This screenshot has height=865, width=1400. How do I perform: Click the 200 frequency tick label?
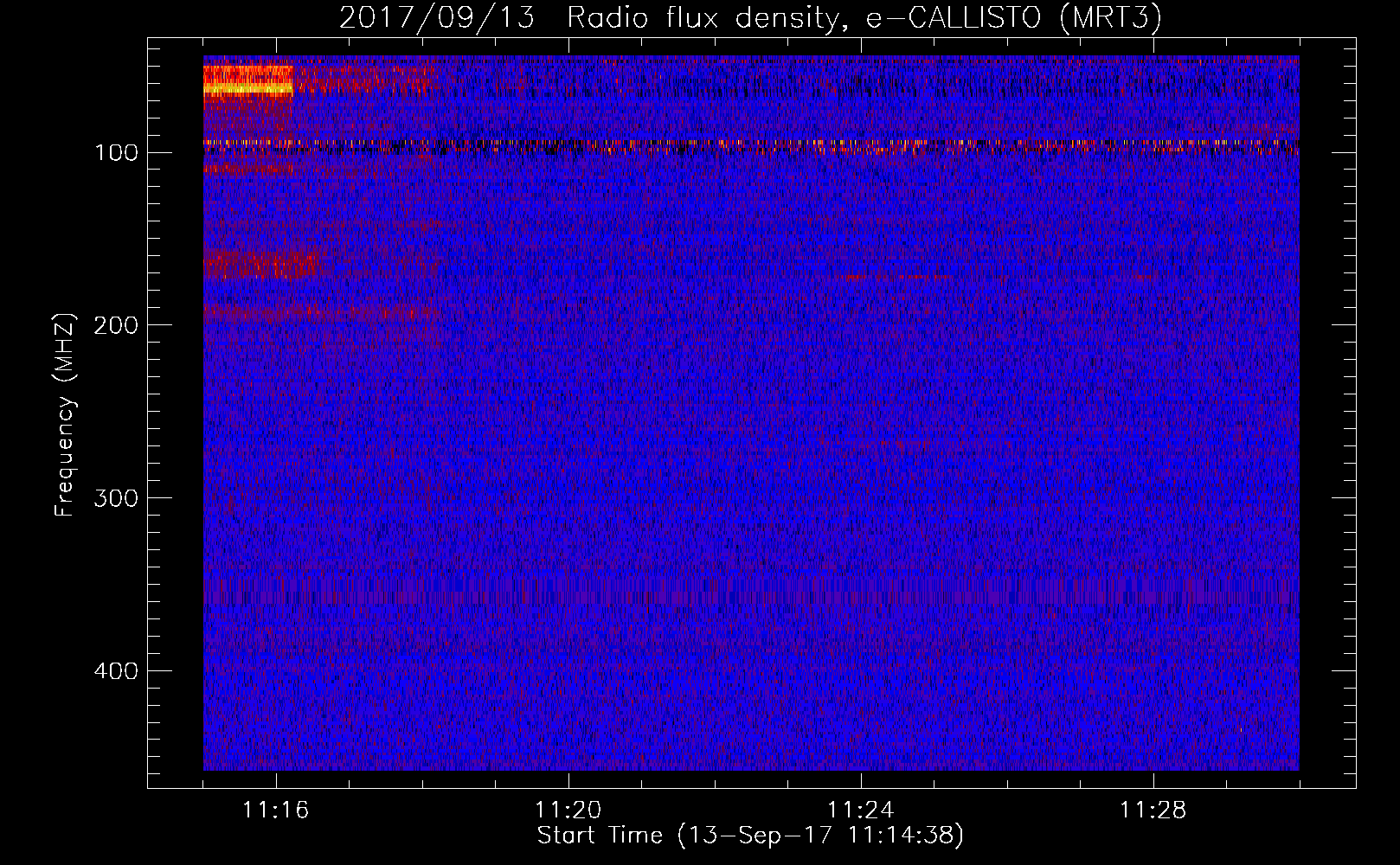click(x=116, y=325)
